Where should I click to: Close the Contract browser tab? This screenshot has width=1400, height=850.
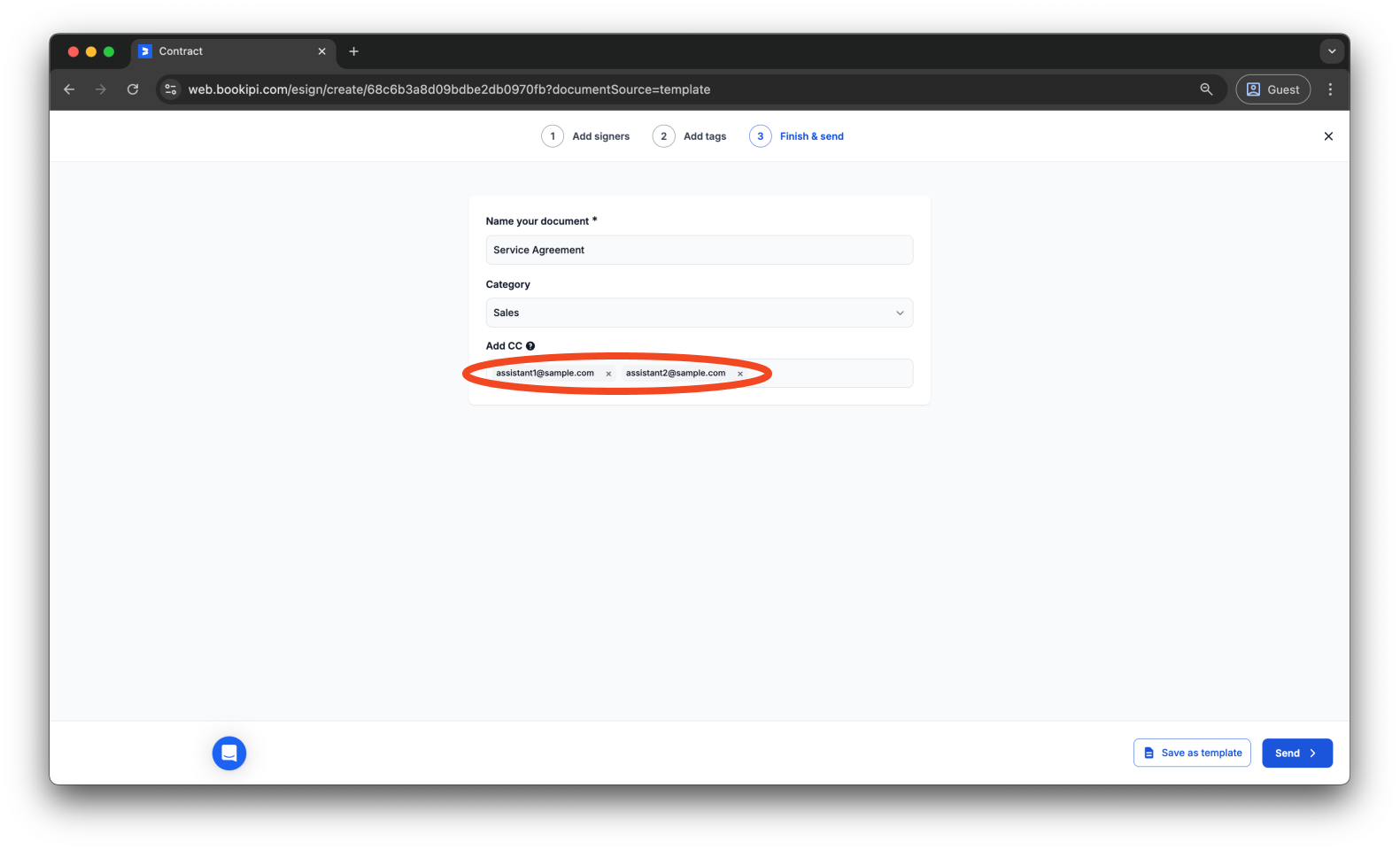[321, 51]
